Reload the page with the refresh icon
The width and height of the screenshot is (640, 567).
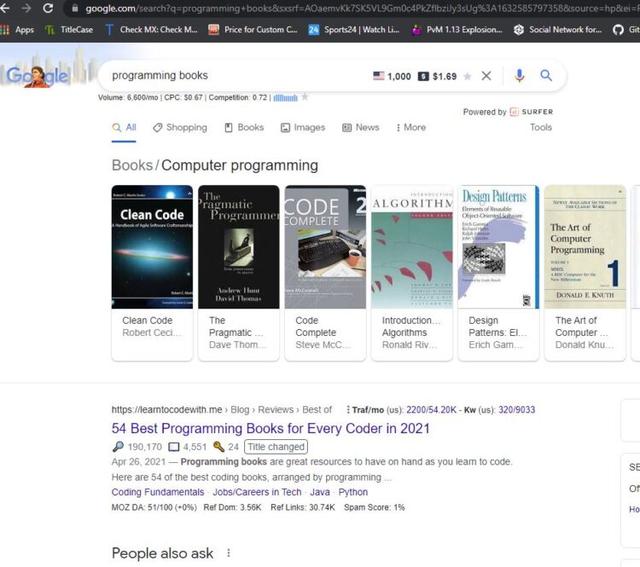pos(49,8)
